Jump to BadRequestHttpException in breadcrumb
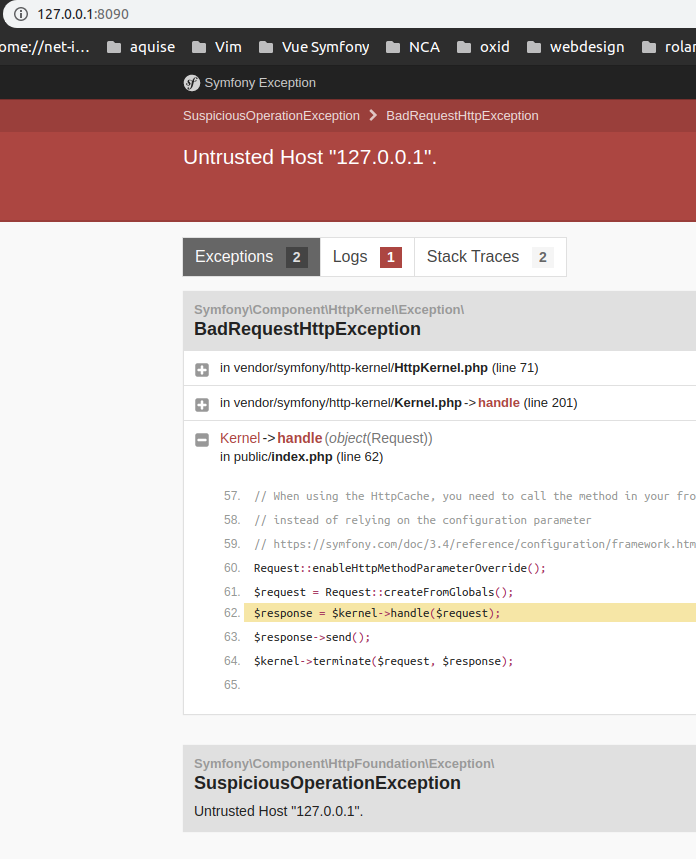696x859 pixels. [462, 116]
